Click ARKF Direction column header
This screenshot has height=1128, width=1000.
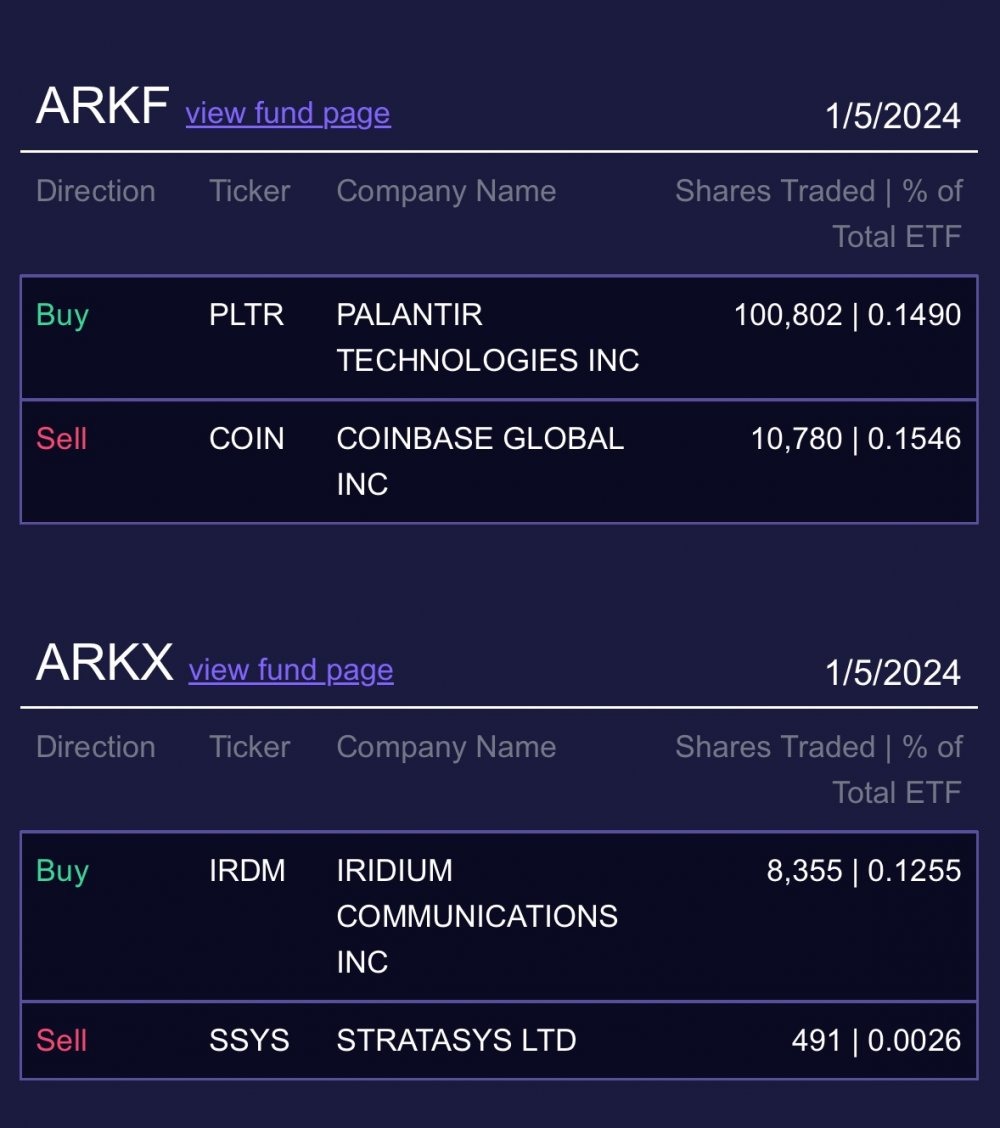coord(96,191)
